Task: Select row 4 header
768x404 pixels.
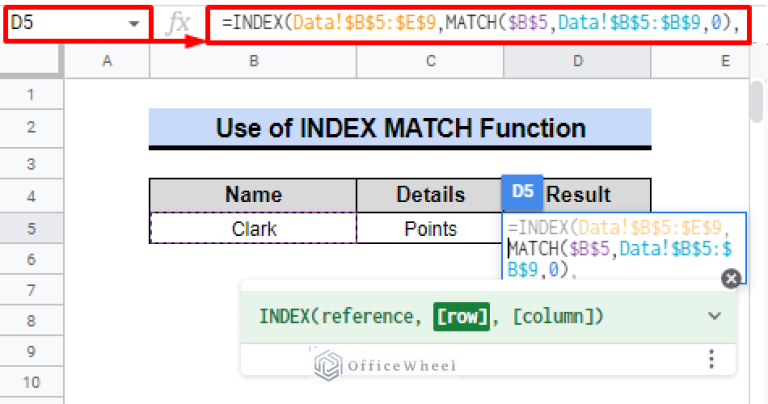Action: (31, 196)
